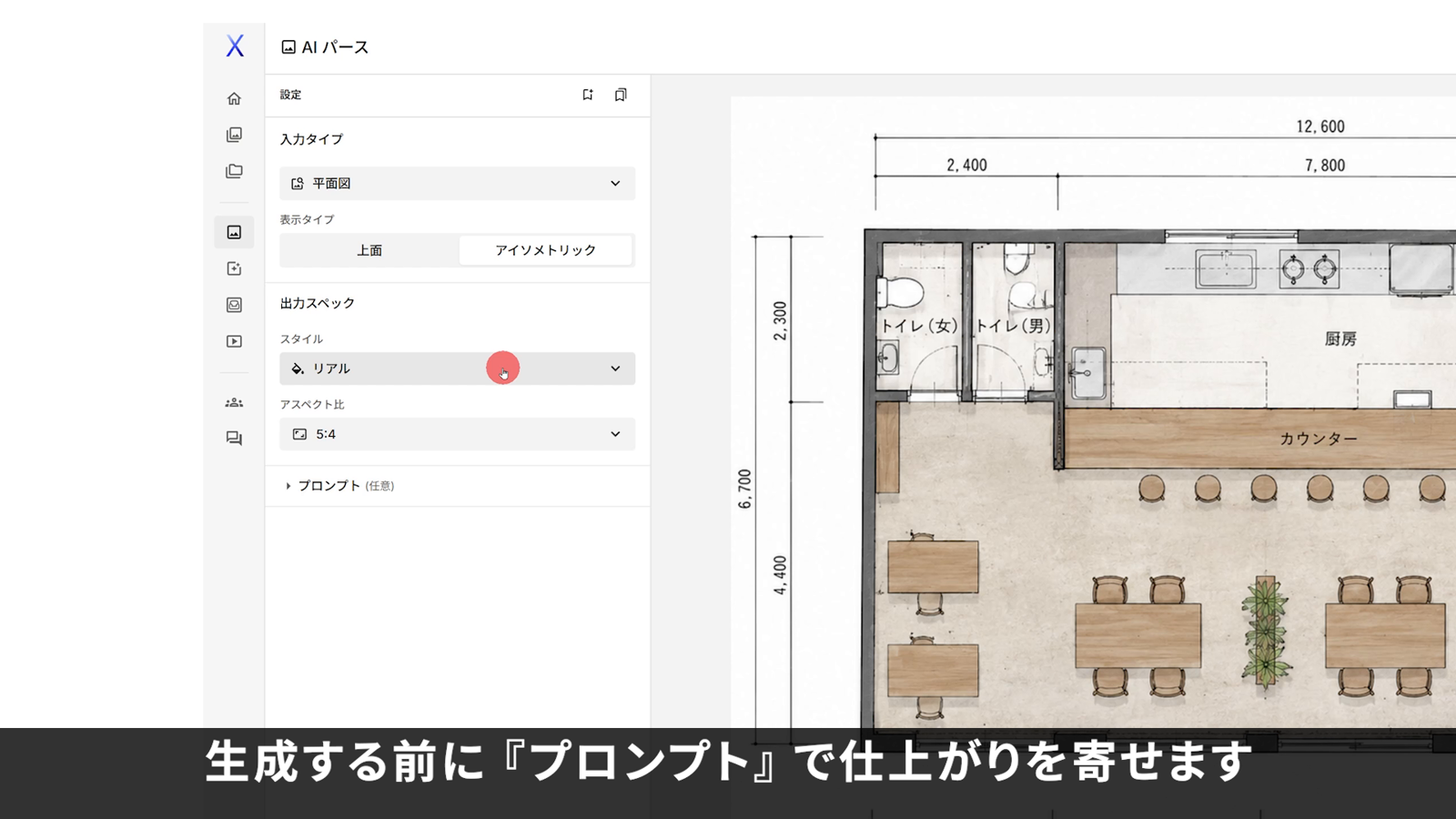The height and width of the screenshot is (819, 1456).
Task: Open the 平面図 input type dropdown
Action: (457, 183)
